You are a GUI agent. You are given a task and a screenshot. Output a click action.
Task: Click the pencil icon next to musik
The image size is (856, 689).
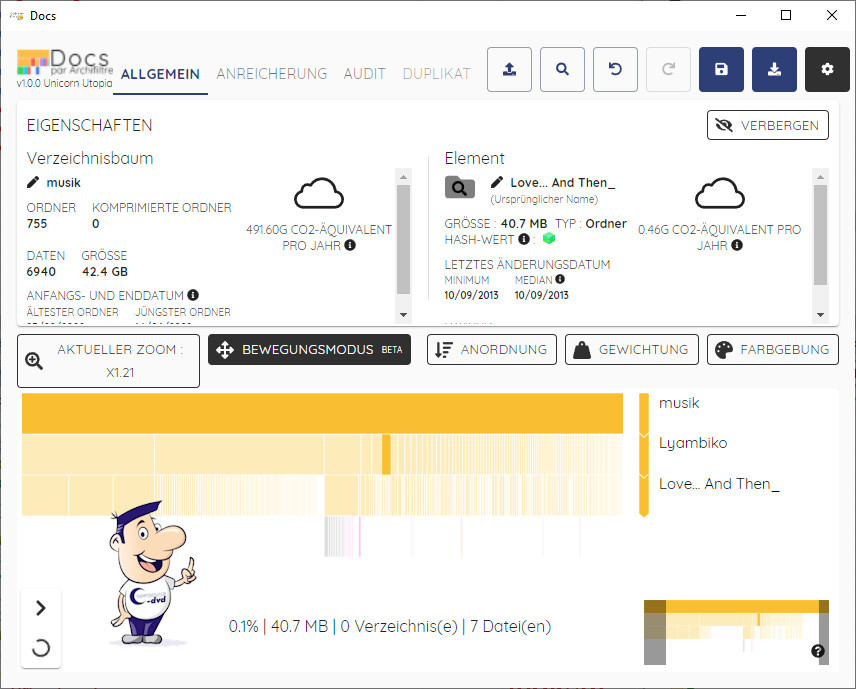(x=33, y=182)
